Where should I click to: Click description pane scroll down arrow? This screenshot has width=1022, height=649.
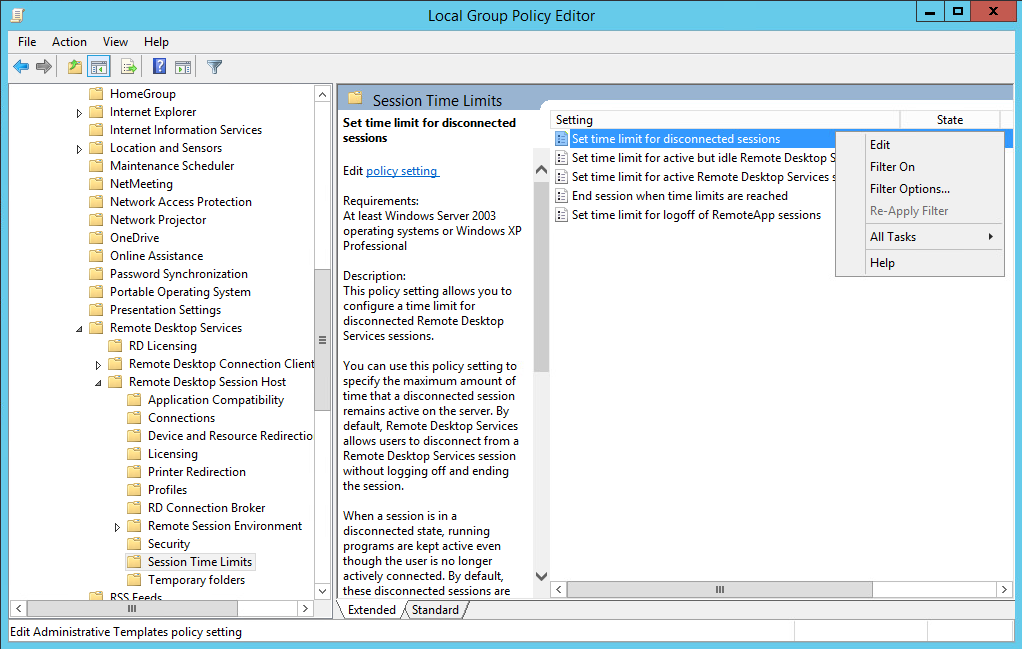(541, 576)
